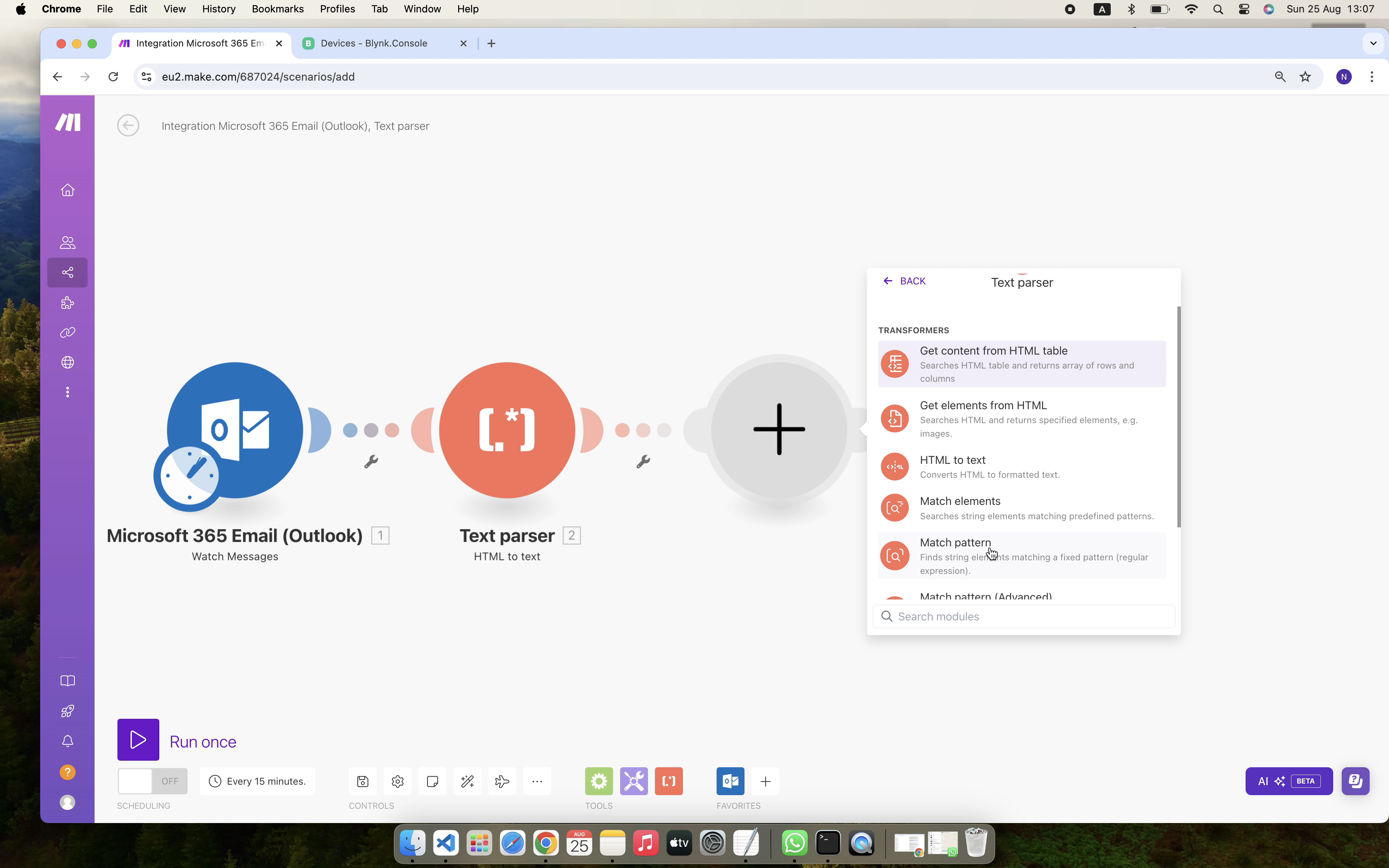The image size is (1389, 868).
Task: Open the Webhooks globe icon in sidebar
Action: click(x=68, y=362)
